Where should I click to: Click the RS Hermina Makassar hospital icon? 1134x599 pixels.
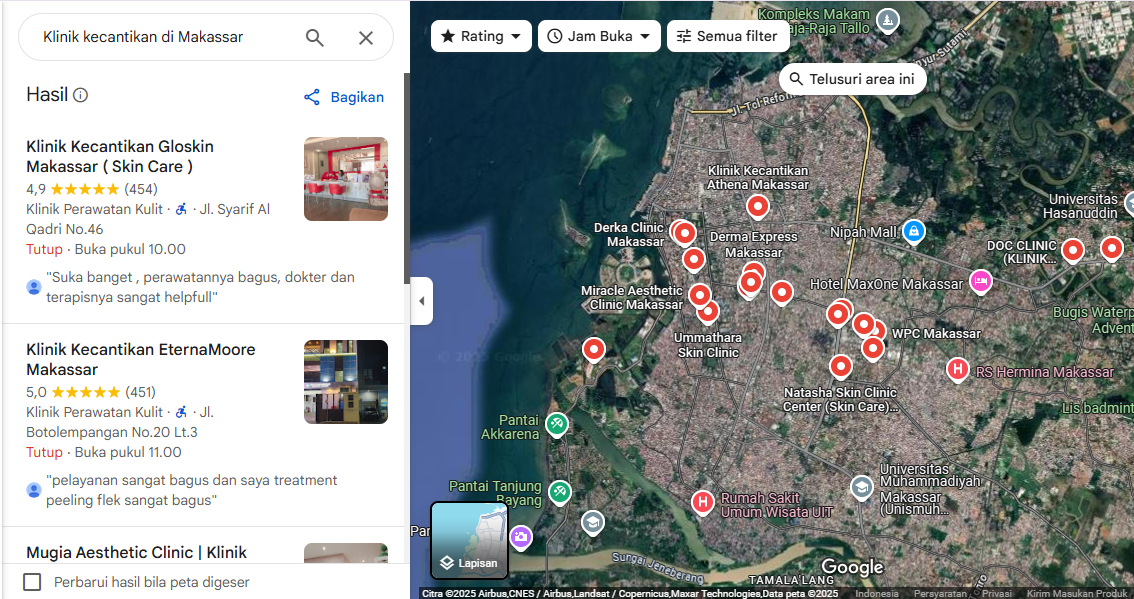958,370
